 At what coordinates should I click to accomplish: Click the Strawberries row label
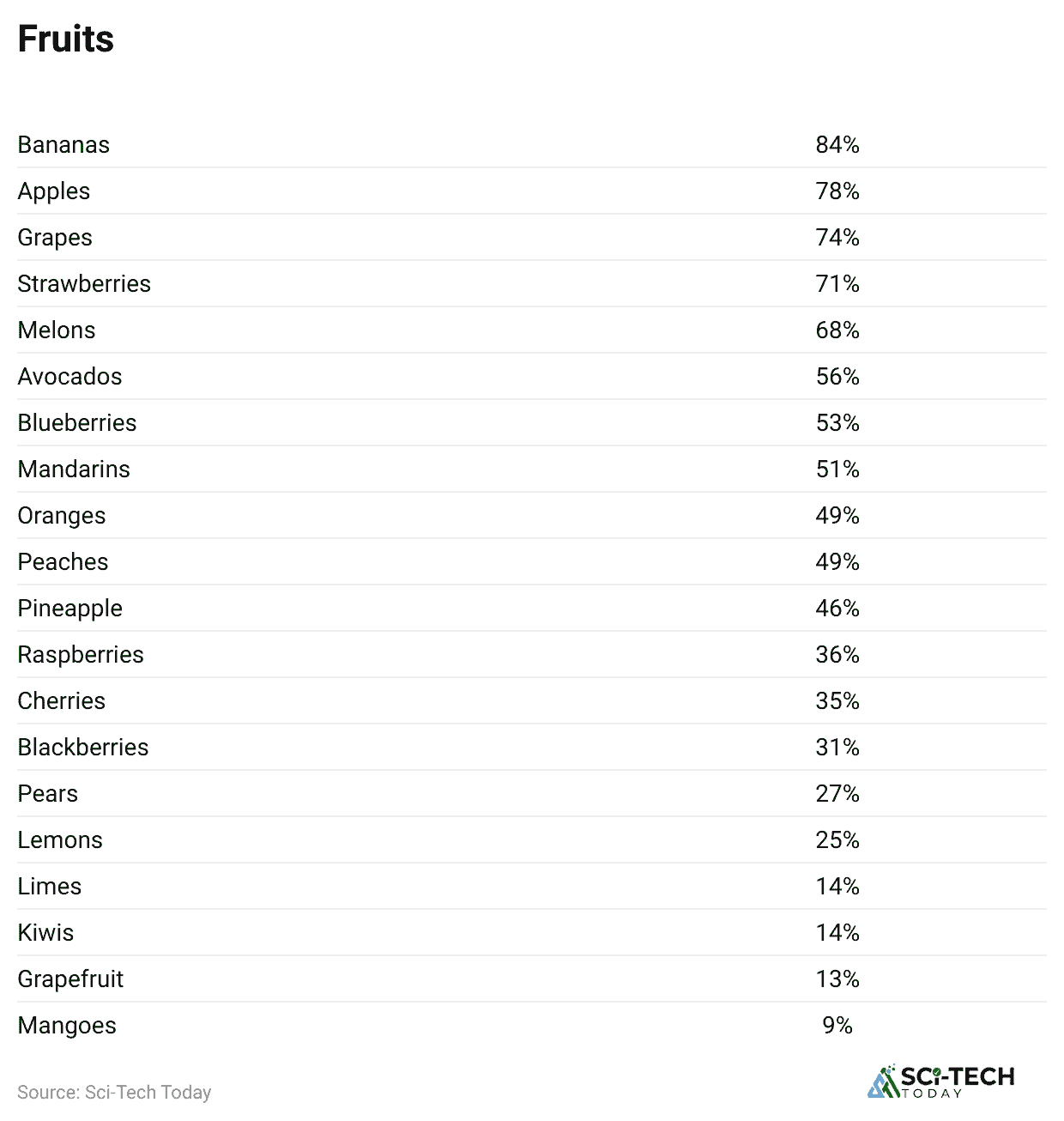point(84,284)
